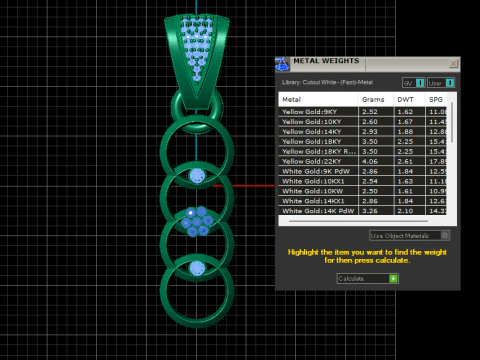480x360 pixels.
Task: Select the White Gold:10KX1 row
Action: coord(363,181)
